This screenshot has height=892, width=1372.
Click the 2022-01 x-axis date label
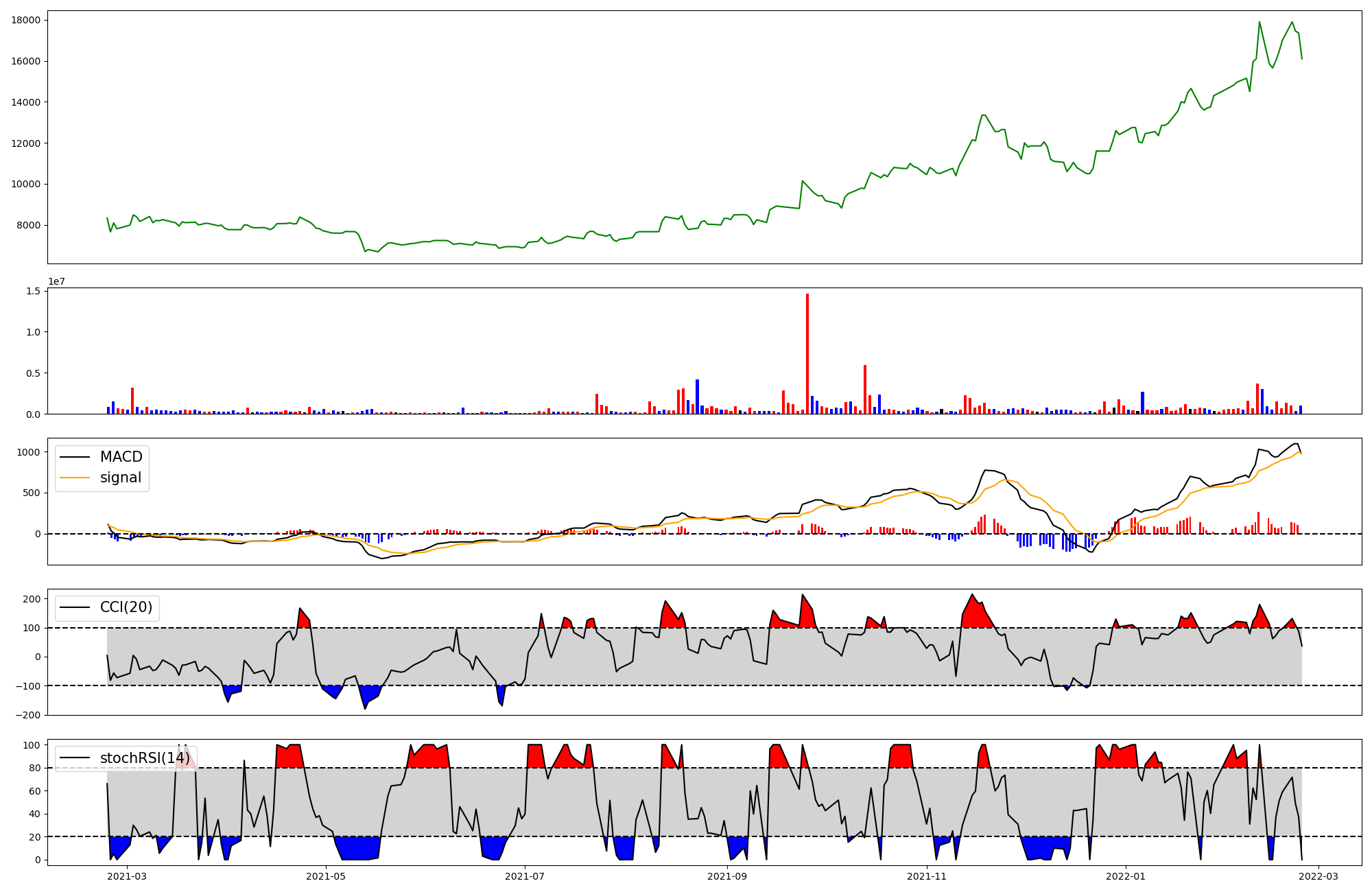point(1126,876)
